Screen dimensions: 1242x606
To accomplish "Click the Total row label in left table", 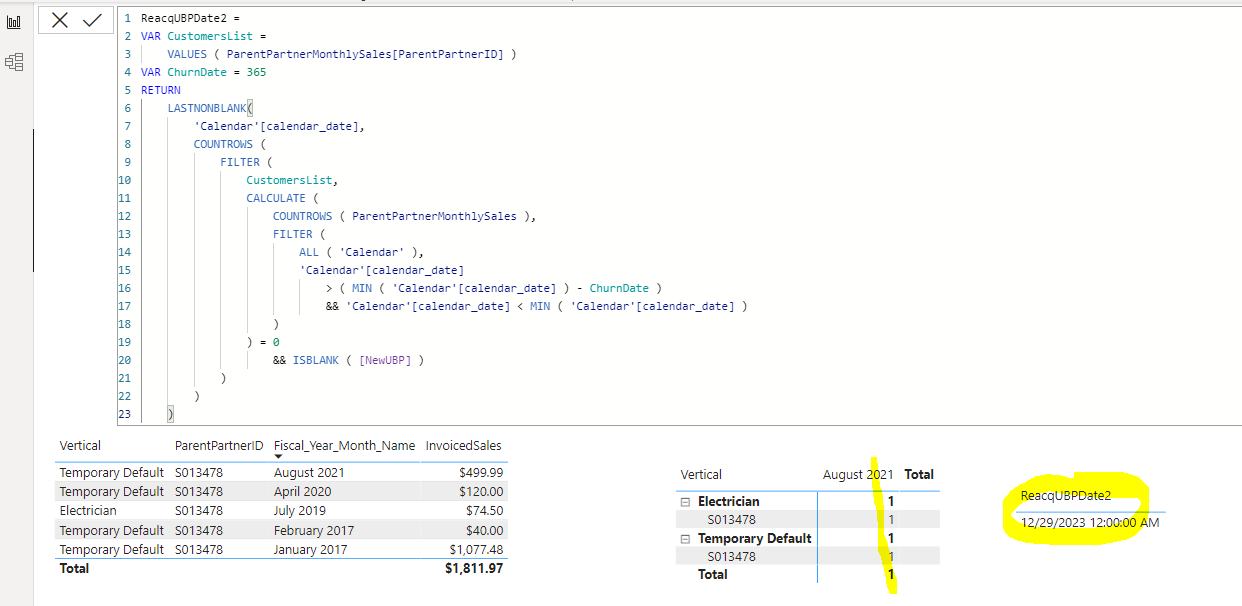I will point(74,569).
